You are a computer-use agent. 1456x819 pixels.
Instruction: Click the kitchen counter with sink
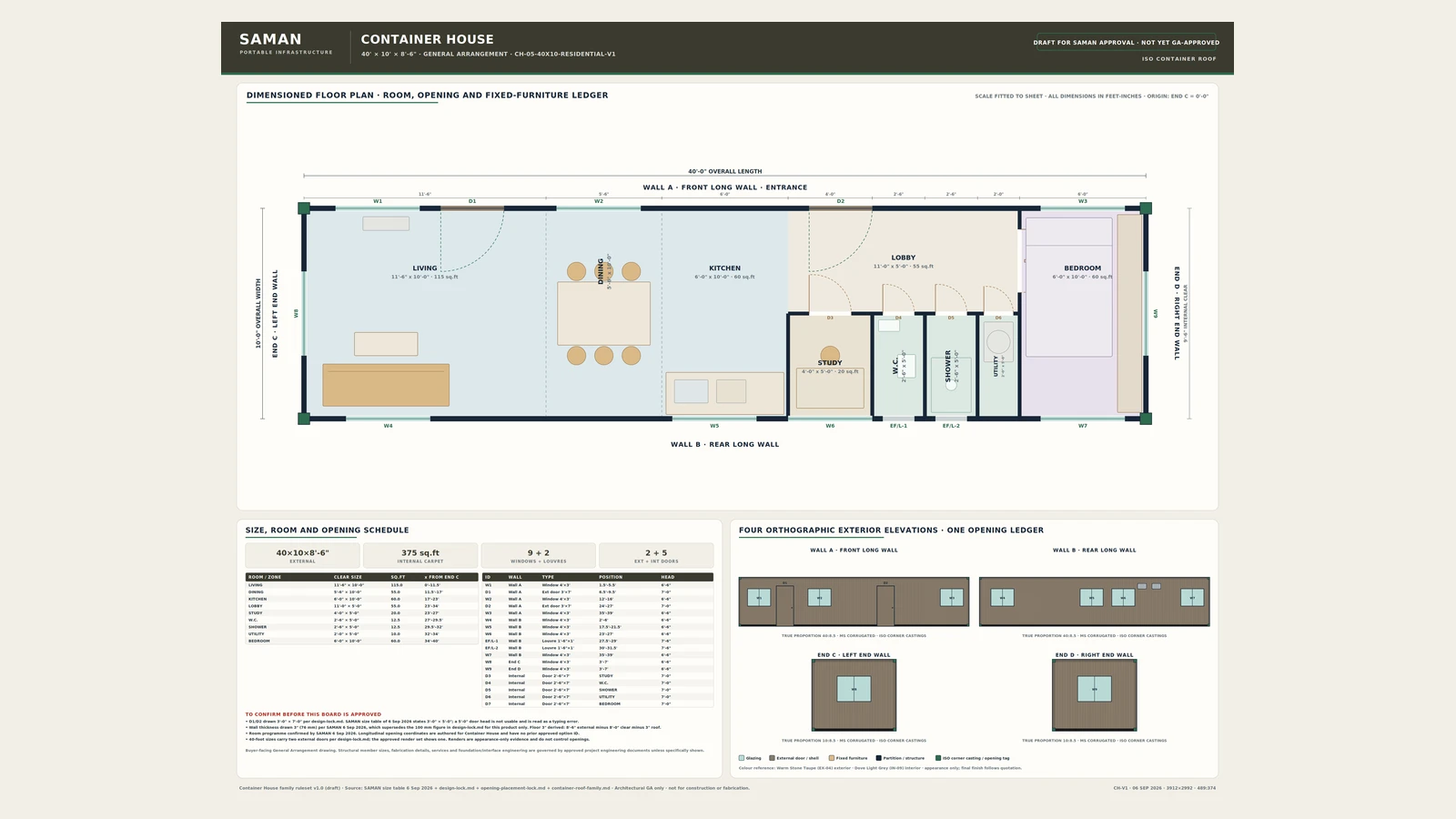coord(724,393)
